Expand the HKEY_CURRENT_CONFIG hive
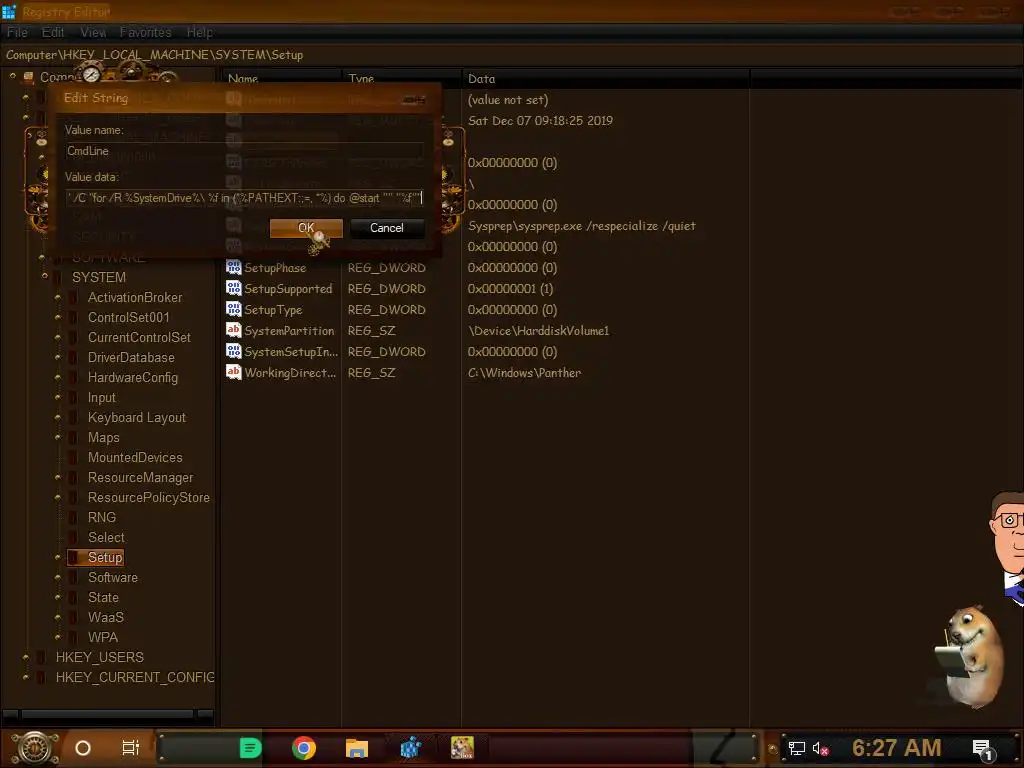This screenshot has height=768, width=1024. pyautogui.click(x=25, y=677)
